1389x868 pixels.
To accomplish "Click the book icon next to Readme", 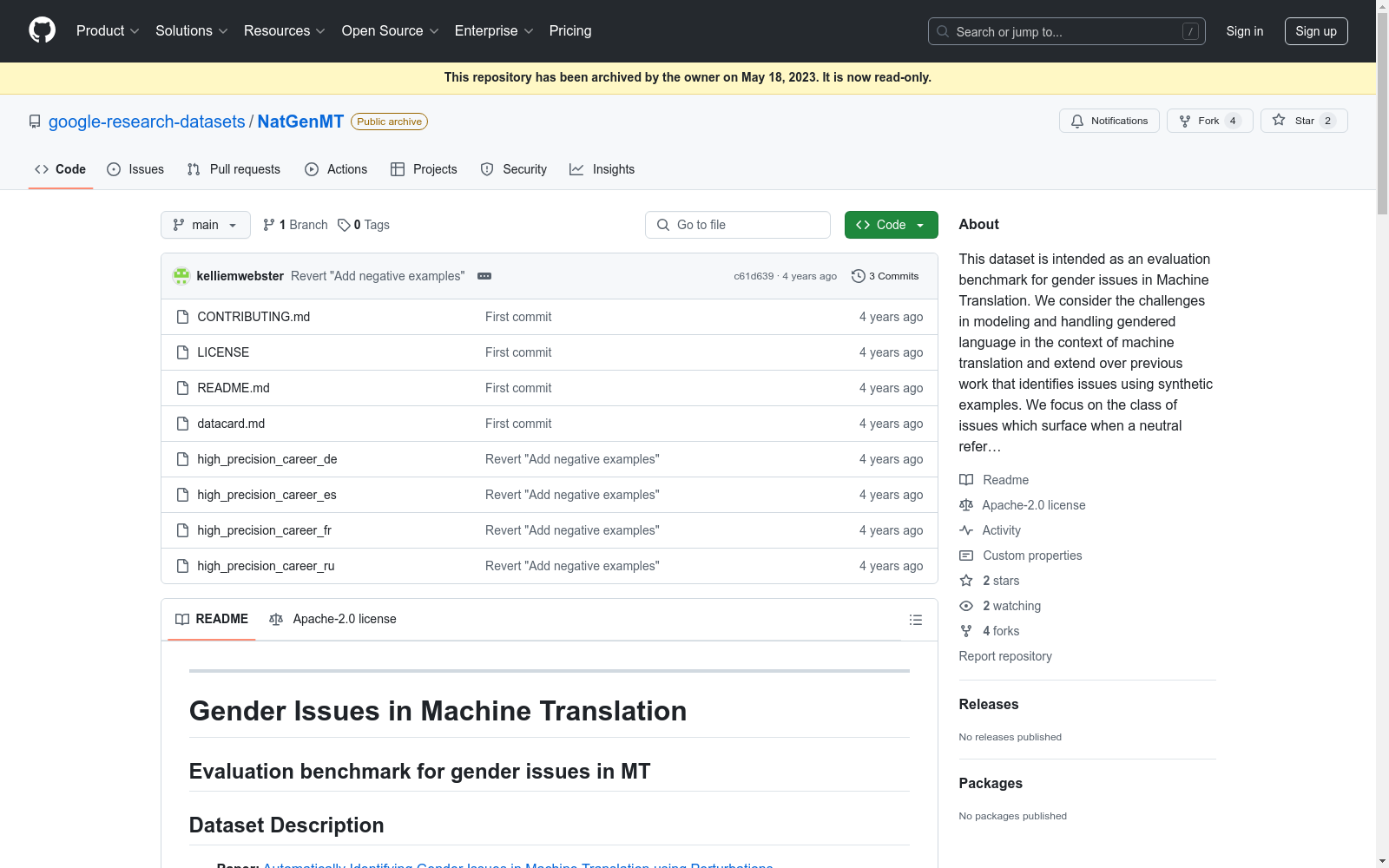I will pyautogui.click(x=966, y=480).
